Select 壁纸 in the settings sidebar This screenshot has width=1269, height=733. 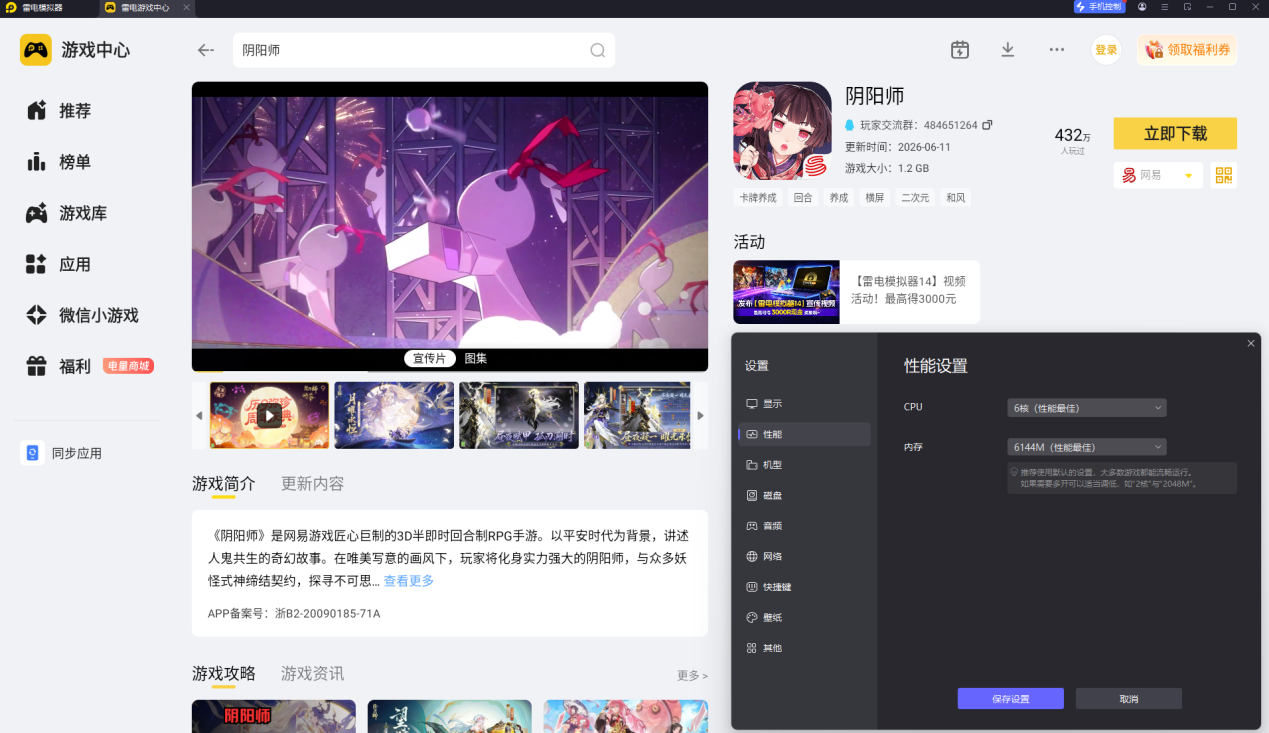point(804,618)
